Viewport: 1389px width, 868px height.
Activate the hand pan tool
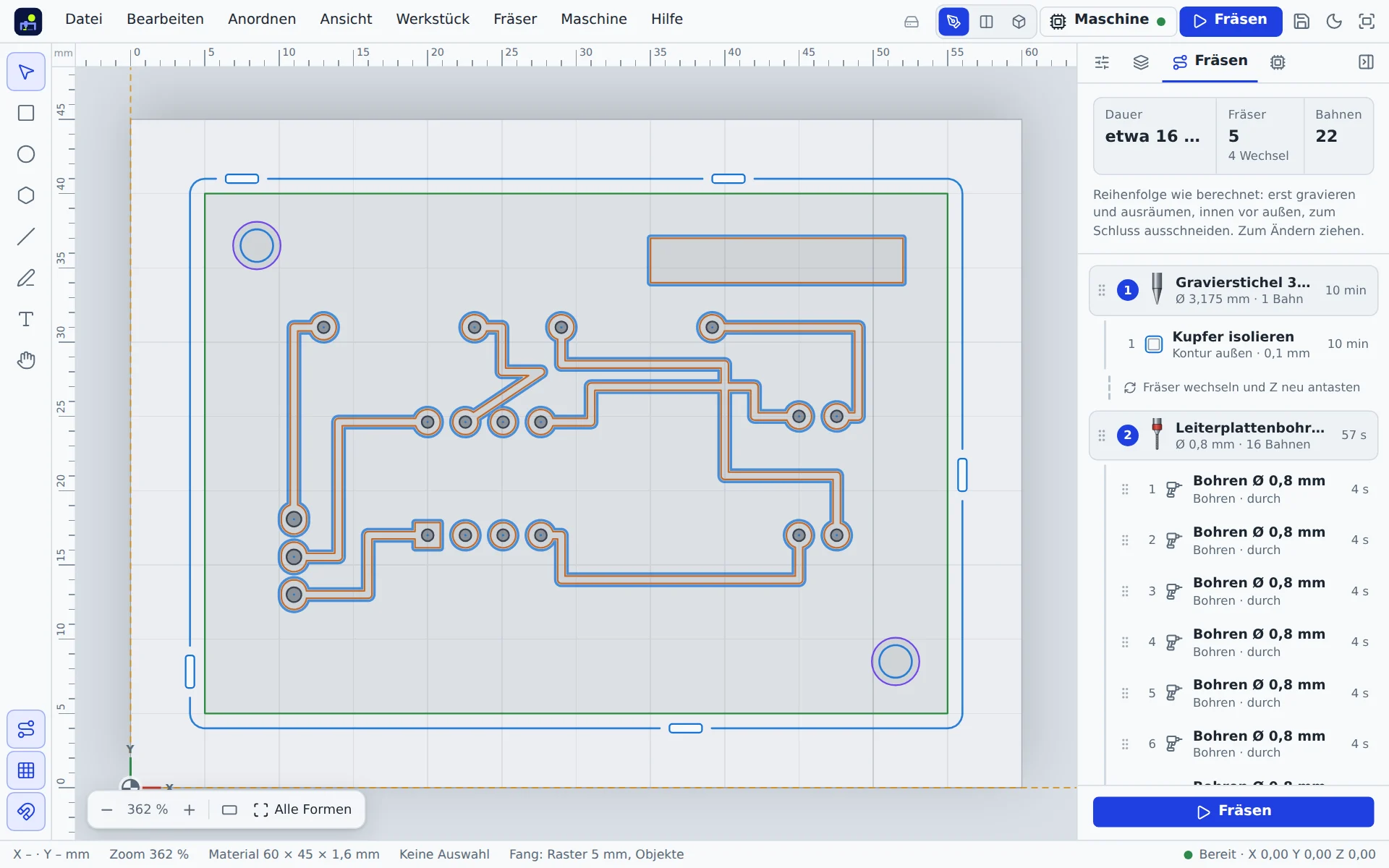(26, 360)
